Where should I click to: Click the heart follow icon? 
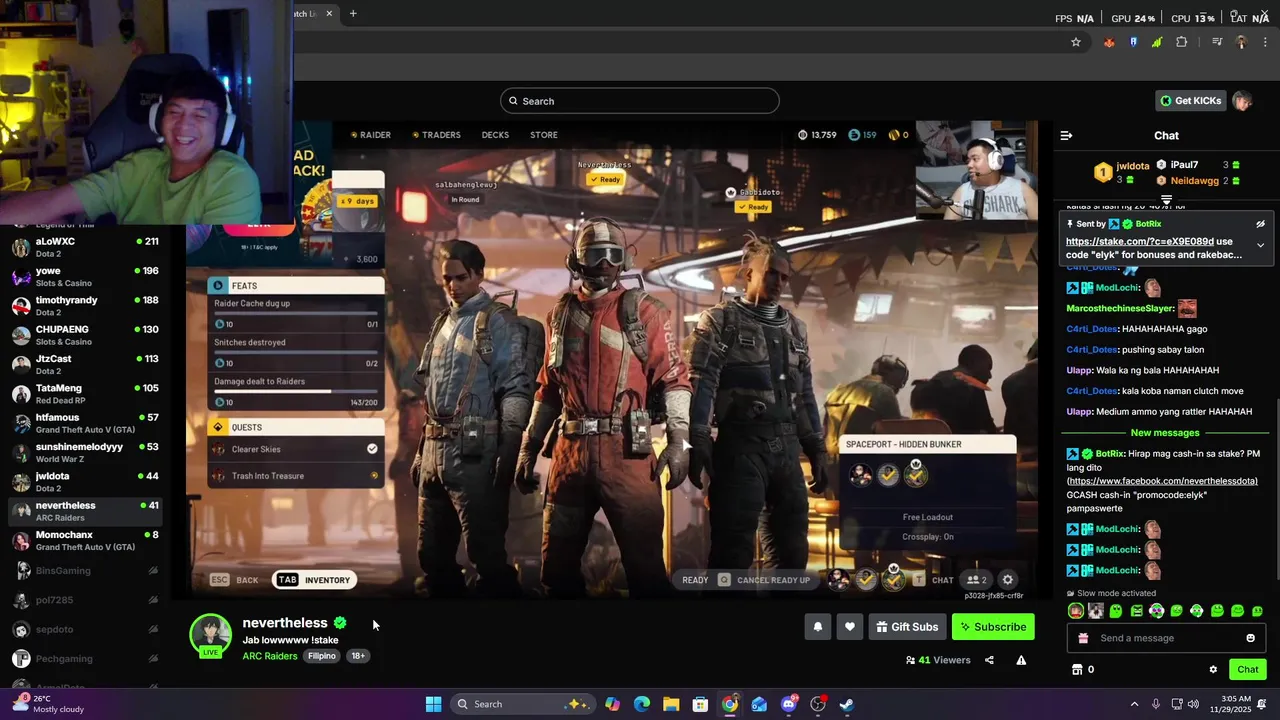tap(850, 627)
